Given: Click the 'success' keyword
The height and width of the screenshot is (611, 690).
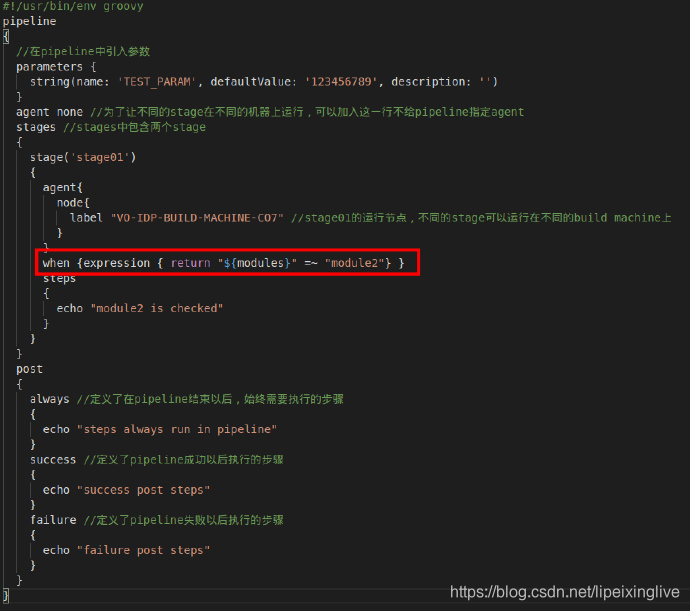Looking at the screenshot, I should [x=53, y=460].
